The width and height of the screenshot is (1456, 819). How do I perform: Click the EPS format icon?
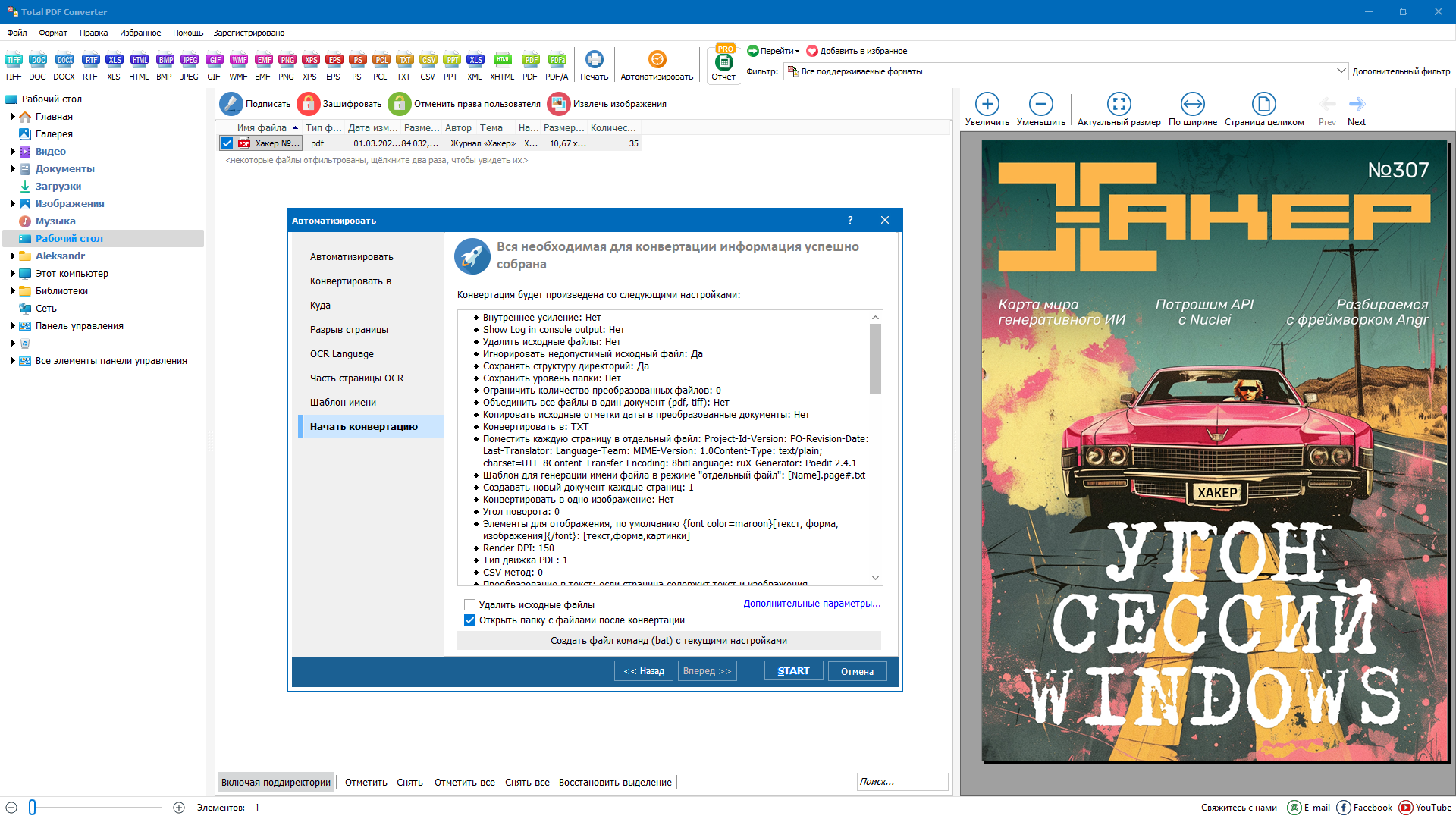click(x=333, y=66)
